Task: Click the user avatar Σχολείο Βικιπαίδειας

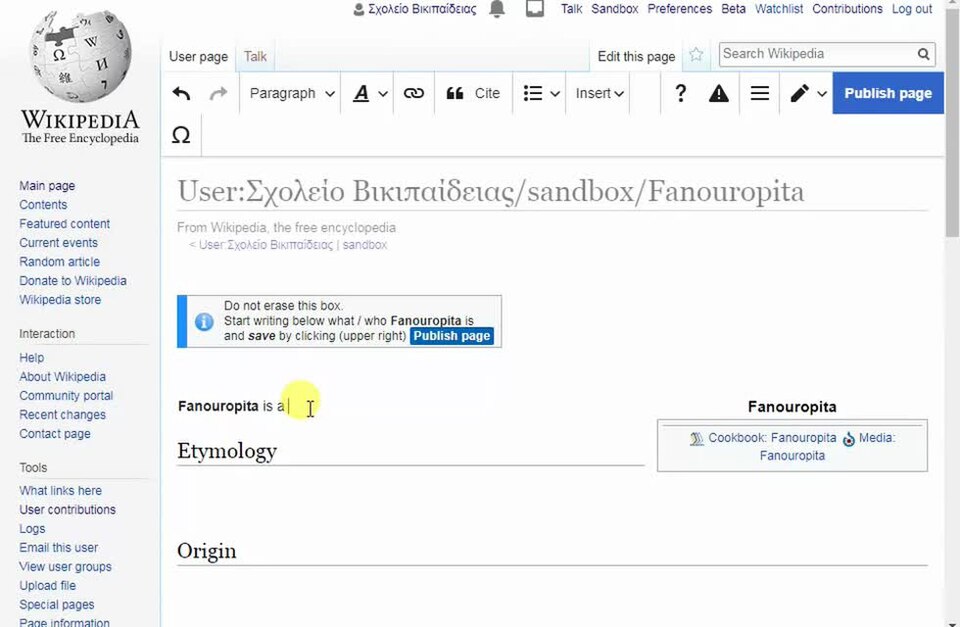Action: (415, 9)
